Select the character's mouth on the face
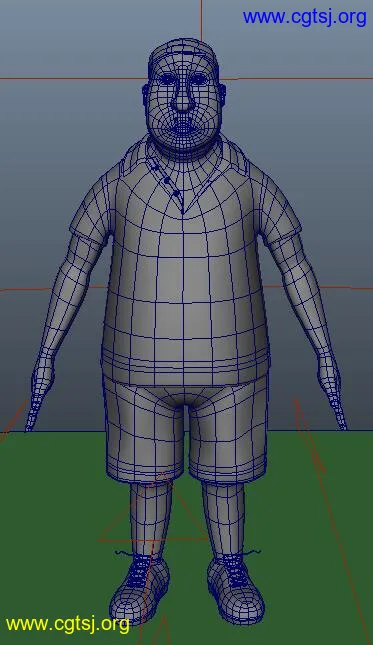Image resolution: width=373 pixels, height=645 pixels. tap(183, 128)
